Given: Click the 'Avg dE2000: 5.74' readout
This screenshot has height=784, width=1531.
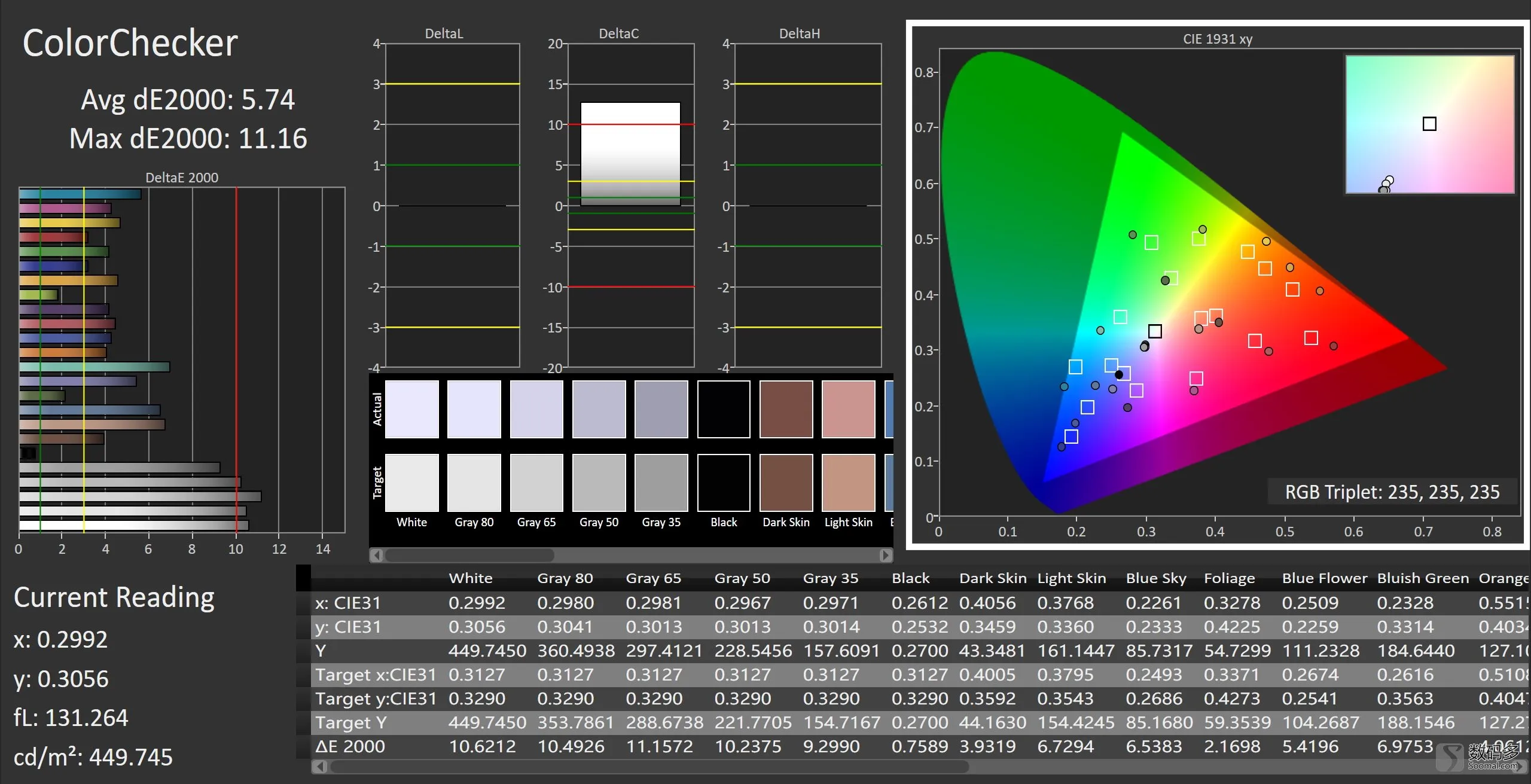Looking at the screenshot, I should [188, 100].
